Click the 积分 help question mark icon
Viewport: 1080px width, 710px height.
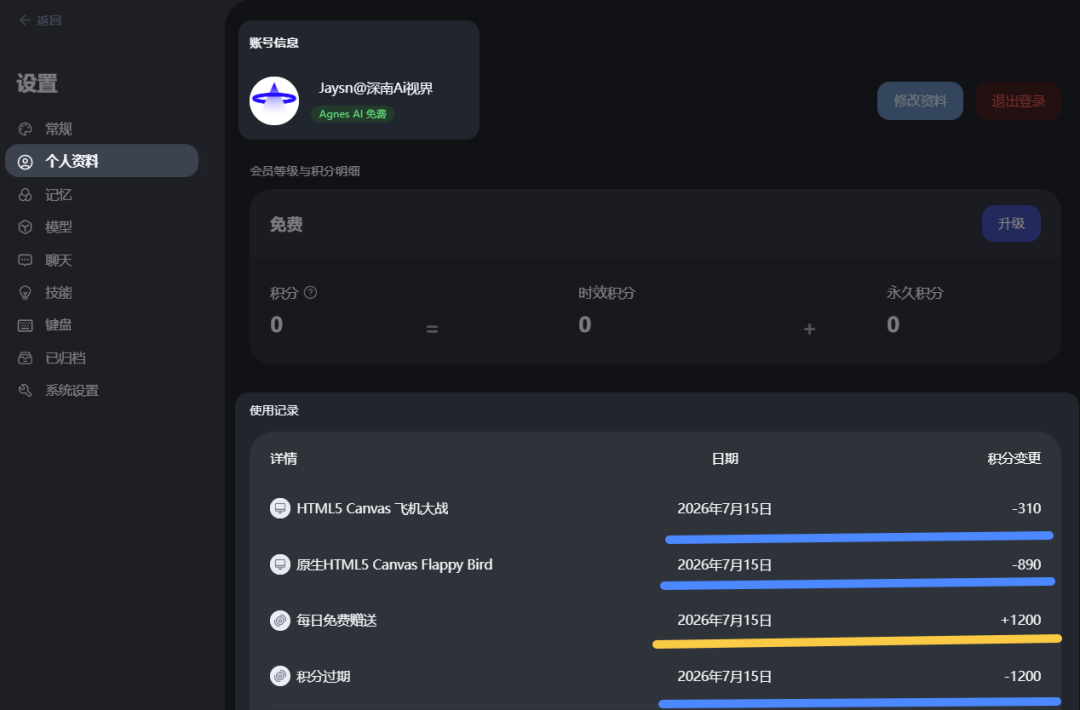pyautogui.click(x=311, y=293)
